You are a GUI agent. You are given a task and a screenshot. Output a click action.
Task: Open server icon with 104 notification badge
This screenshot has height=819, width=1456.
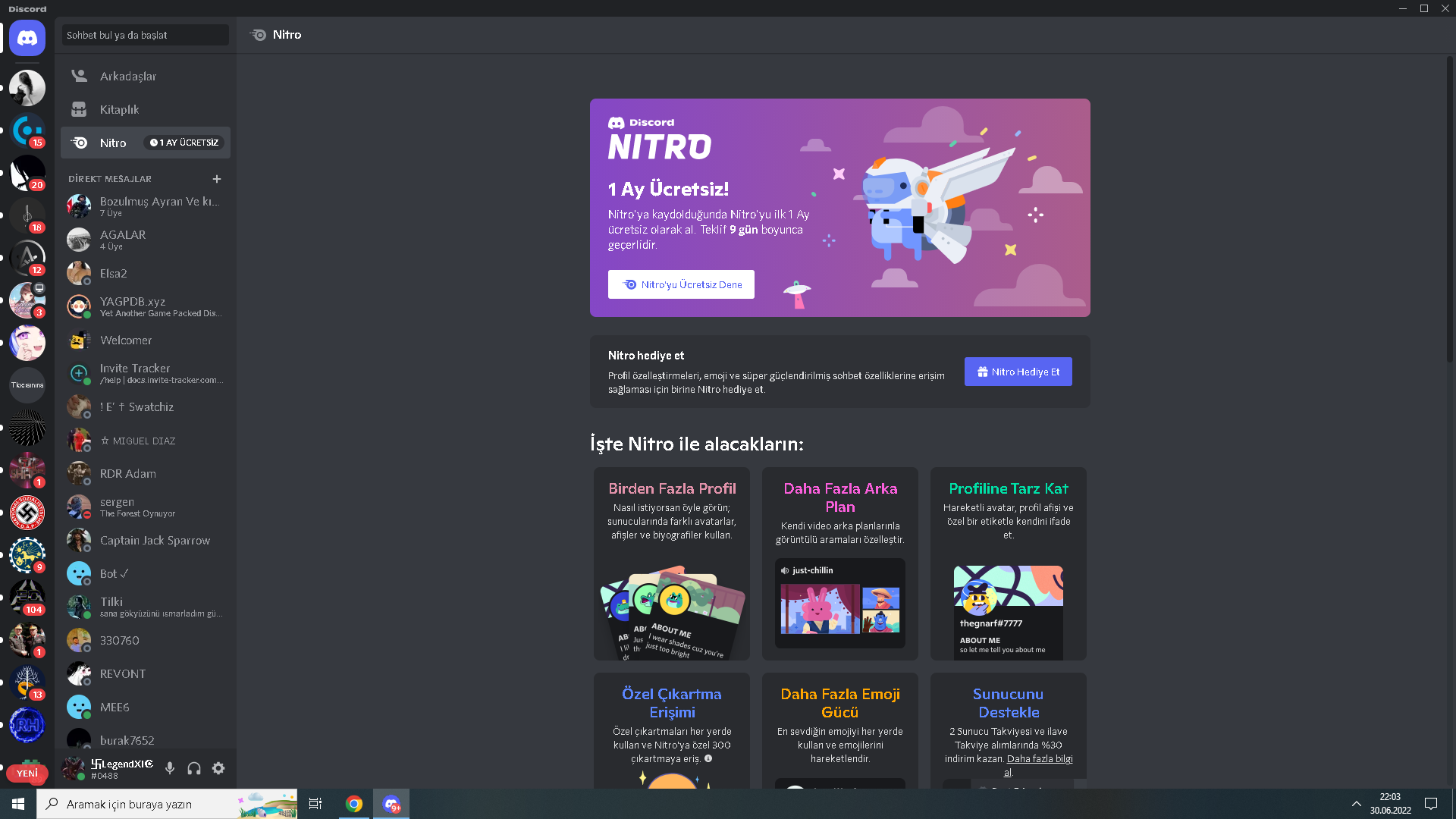(27, 596)
